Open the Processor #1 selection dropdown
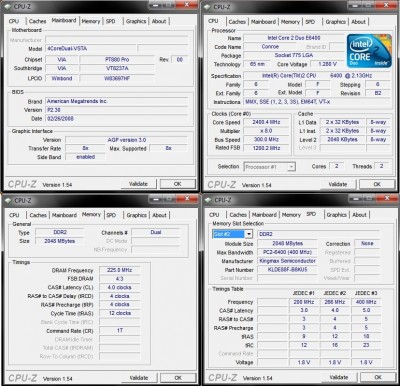This screenshot has width=400, height=386. pyautogui.click(x=291, y=167)
